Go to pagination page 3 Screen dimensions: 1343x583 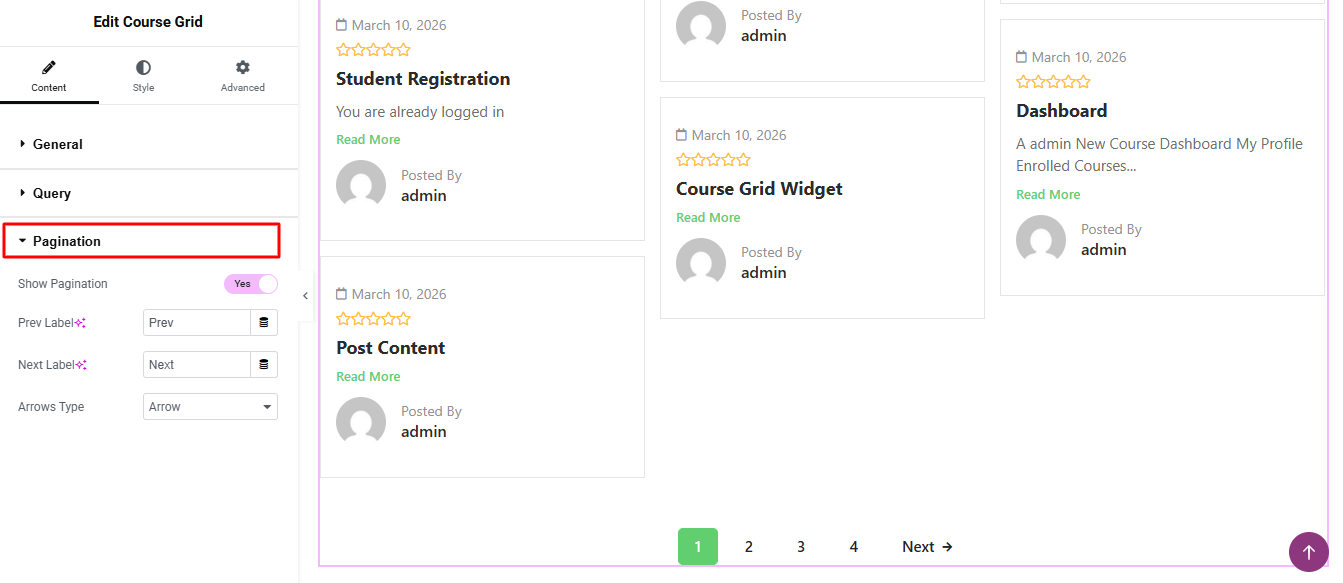point(801,547)
